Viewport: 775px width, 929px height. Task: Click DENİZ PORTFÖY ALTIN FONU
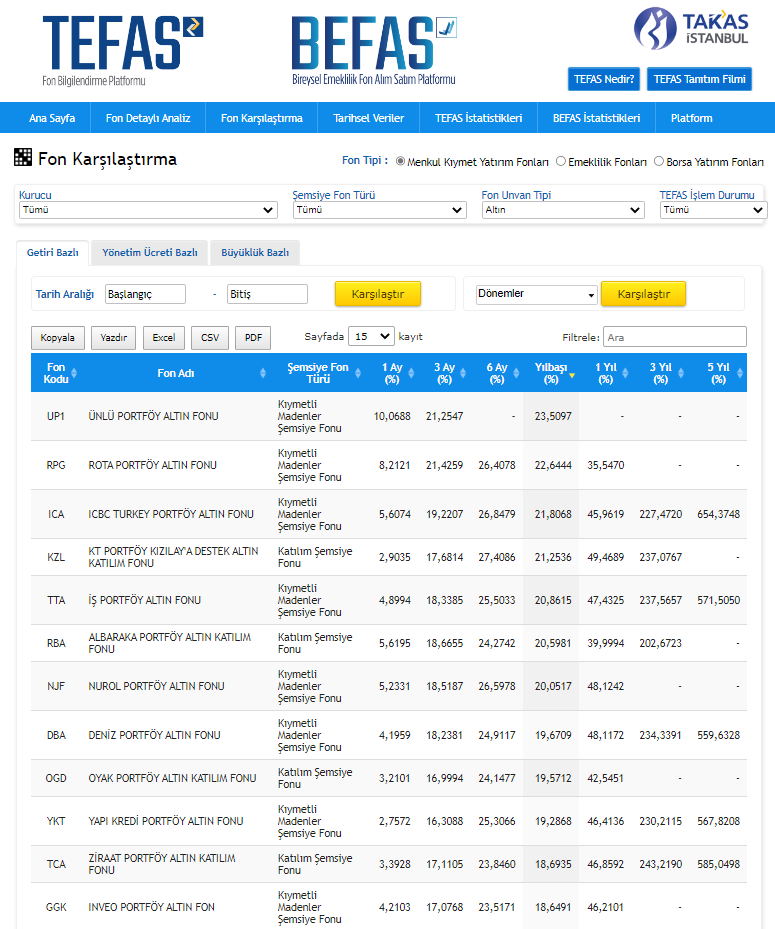[x=155, y=735]
